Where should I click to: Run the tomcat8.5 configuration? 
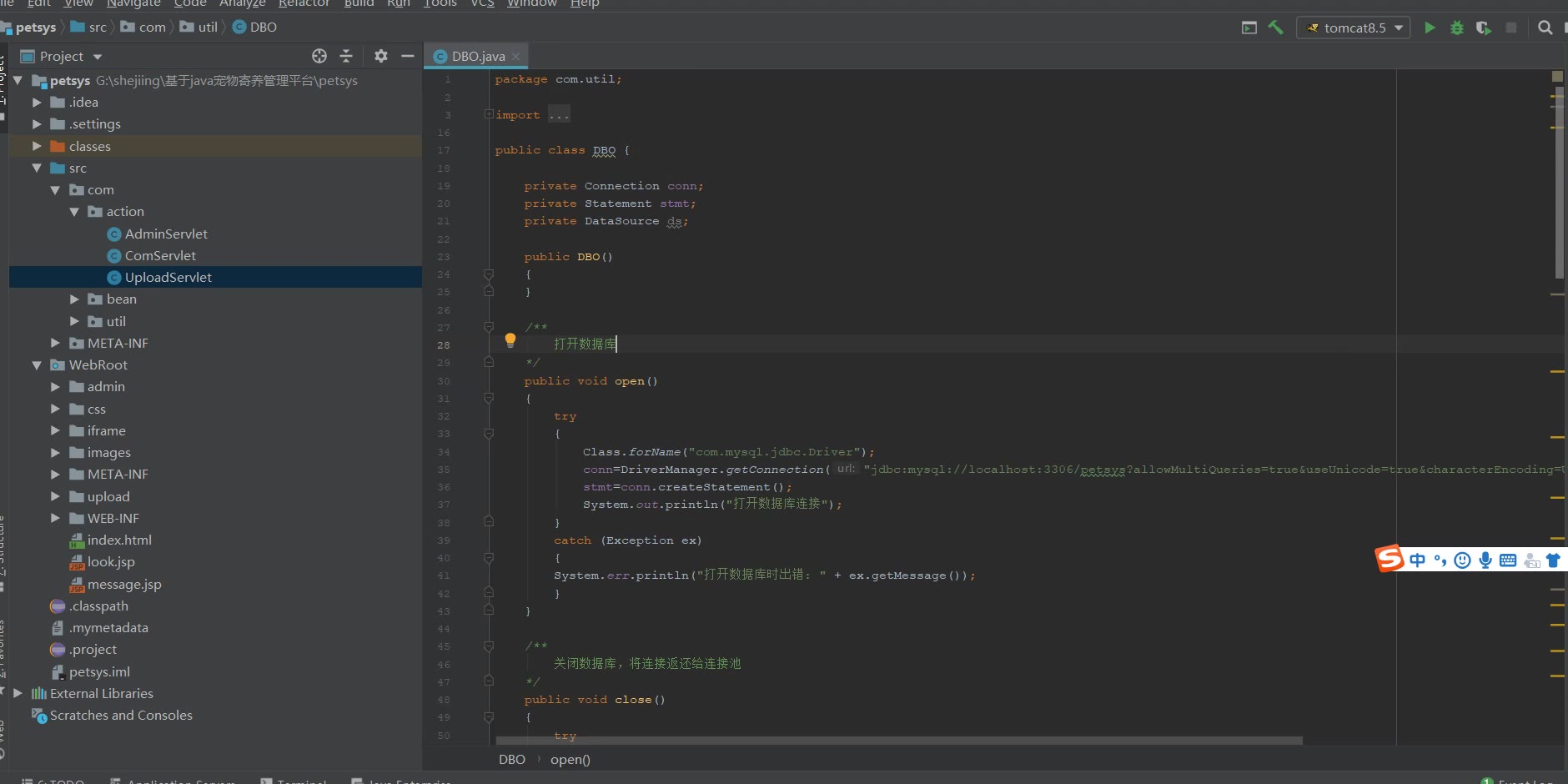tap(1430, 28)
